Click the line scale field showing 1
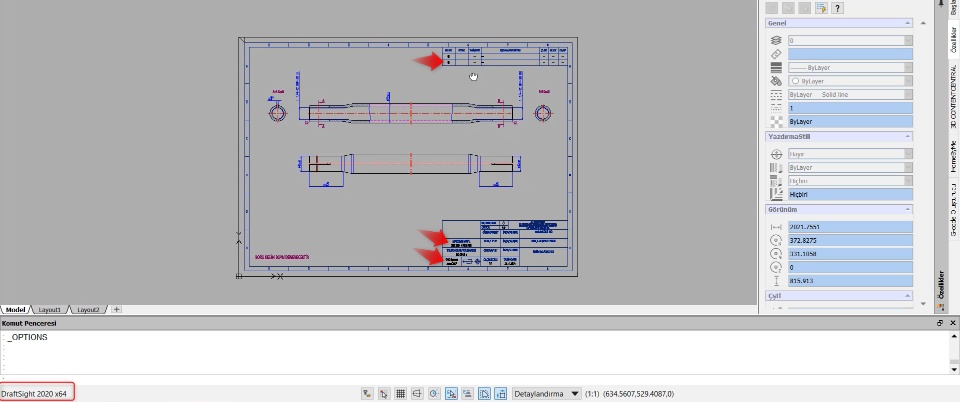Screen dimensions: 960x402 [x=850, y=108]
